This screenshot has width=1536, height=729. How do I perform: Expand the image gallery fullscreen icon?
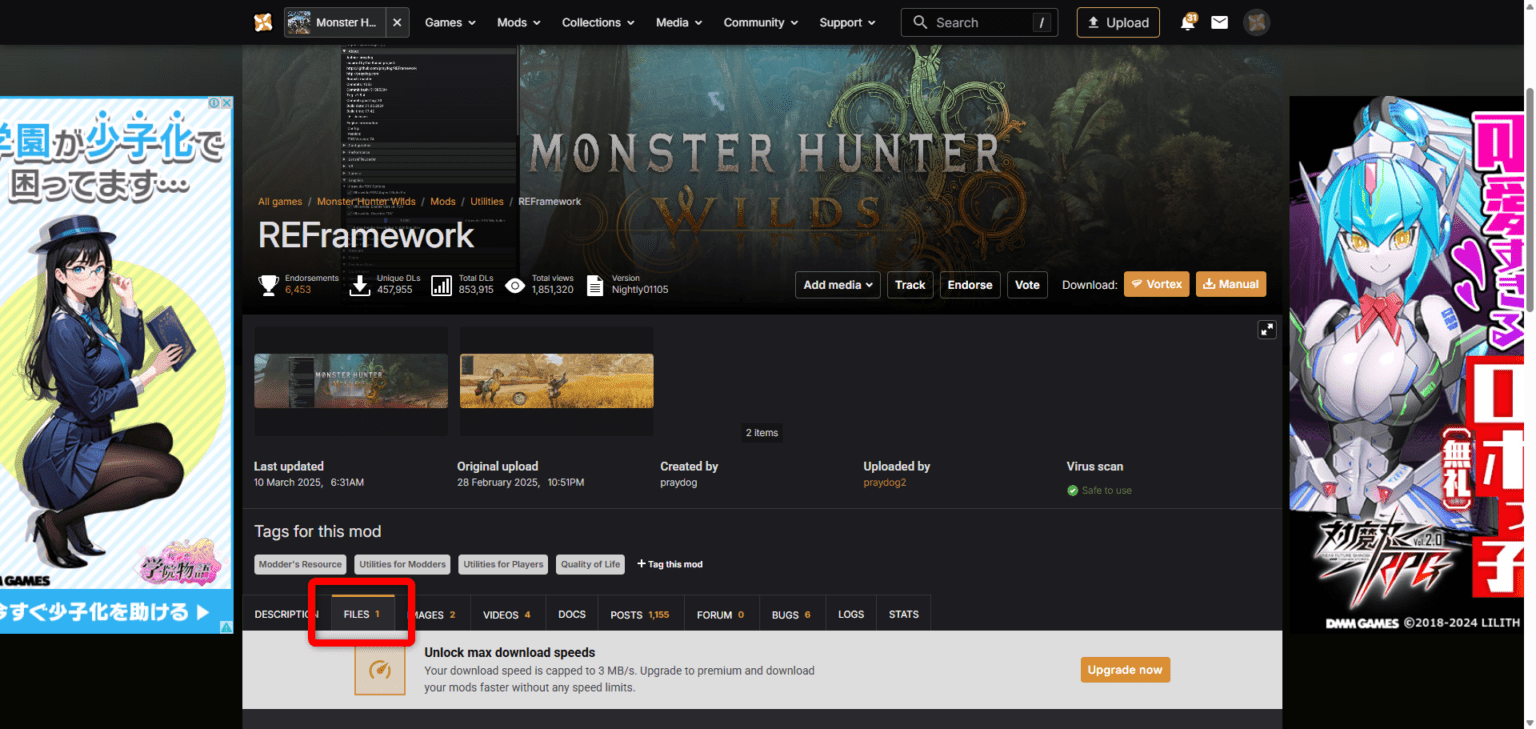click(1266, 329)
